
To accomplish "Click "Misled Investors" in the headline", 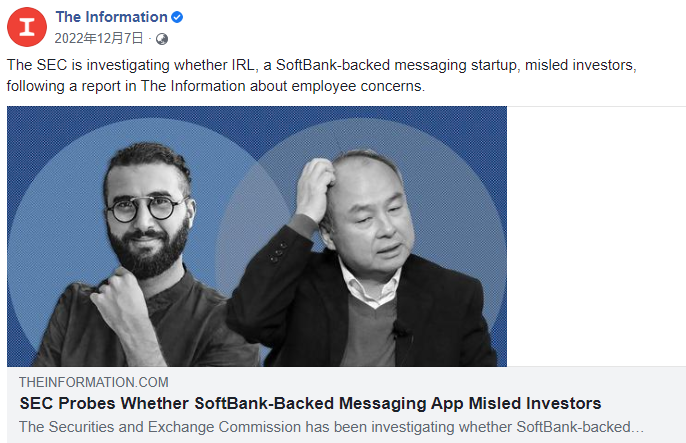I will [541, 403].
